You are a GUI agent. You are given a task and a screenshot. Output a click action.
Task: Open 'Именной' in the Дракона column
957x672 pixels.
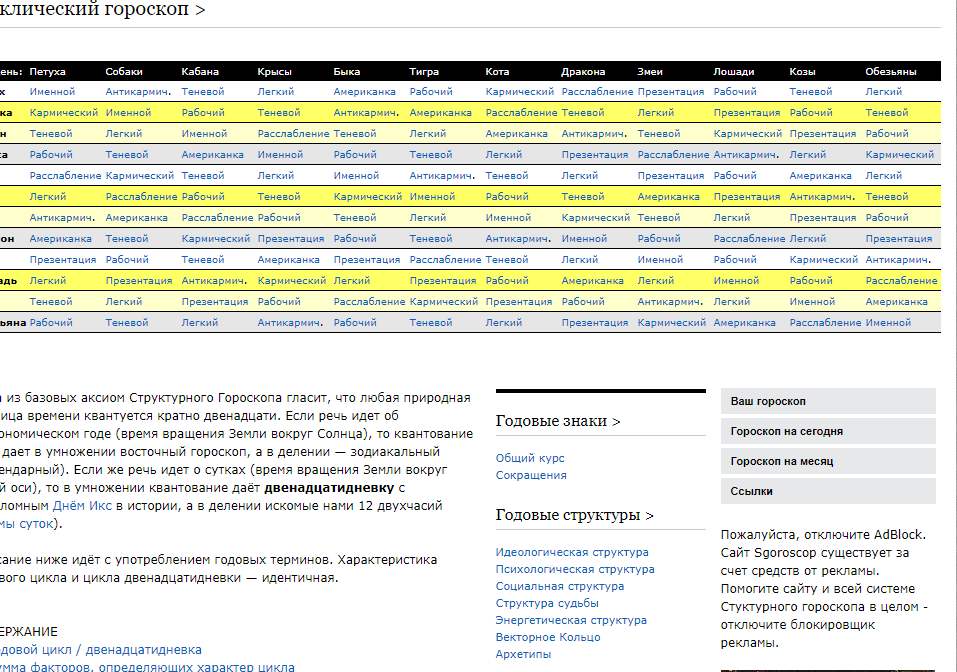coord(584,239)
